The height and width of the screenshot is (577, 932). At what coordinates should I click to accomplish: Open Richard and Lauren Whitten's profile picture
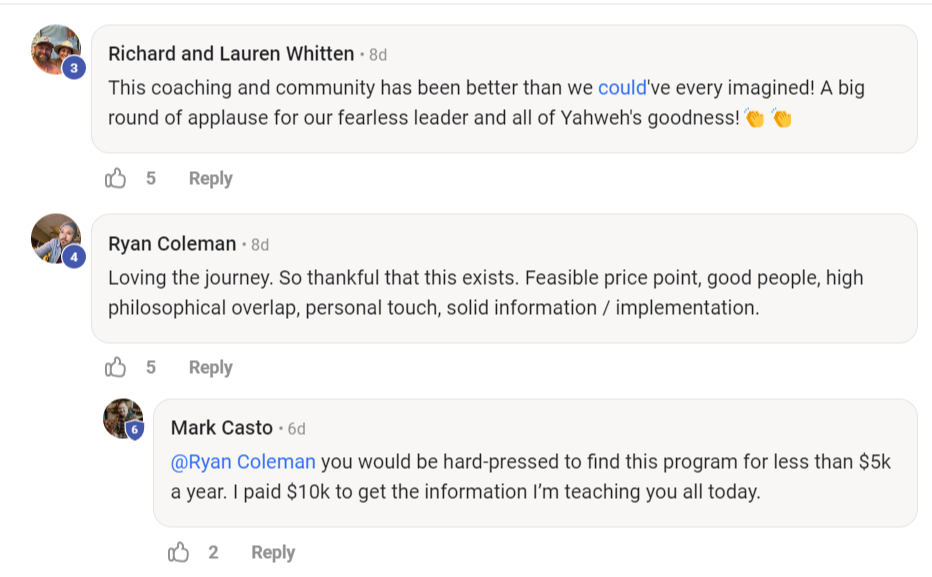55,48
